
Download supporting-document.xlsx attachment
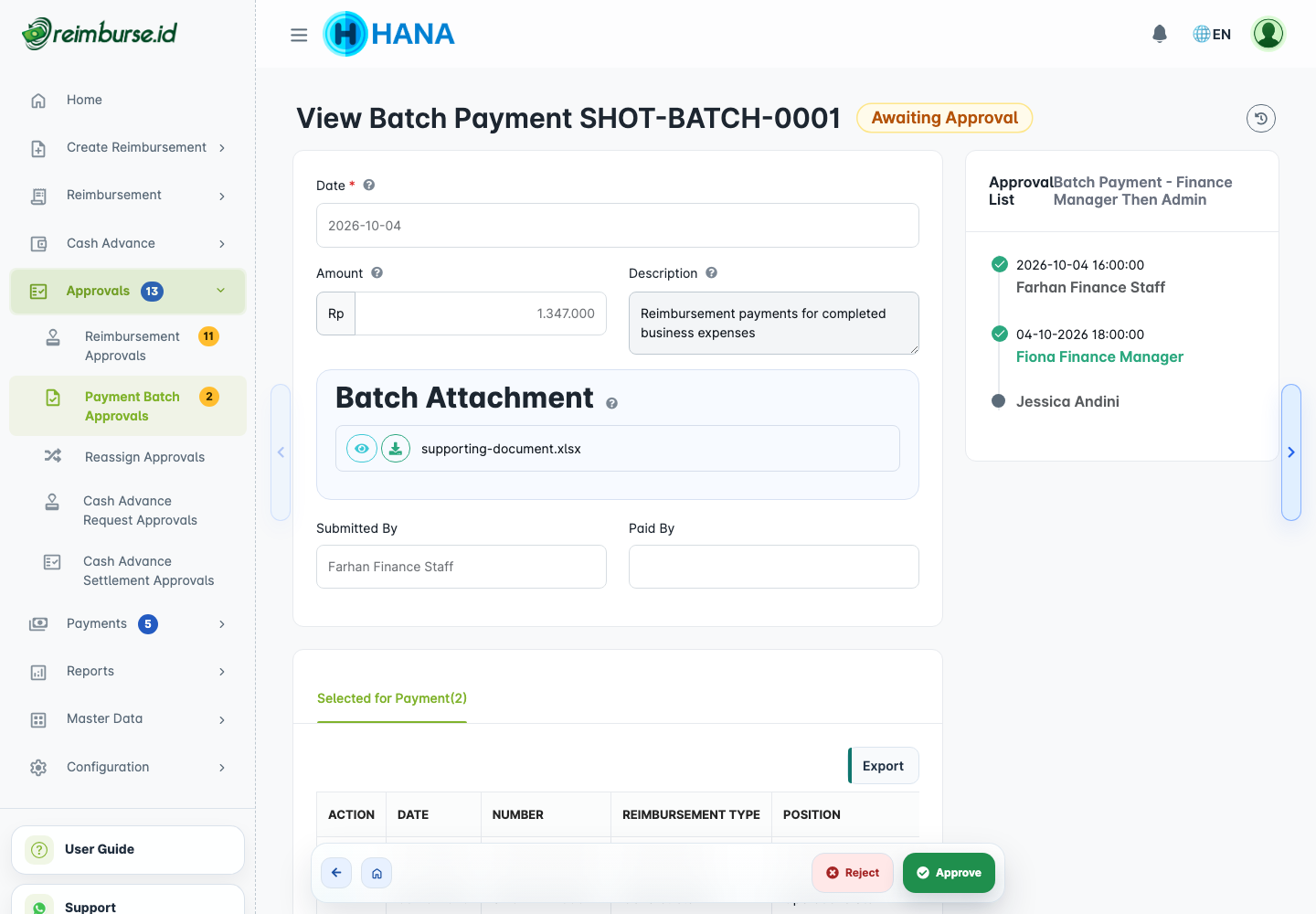pyautogui.click(x=396, y=449)
